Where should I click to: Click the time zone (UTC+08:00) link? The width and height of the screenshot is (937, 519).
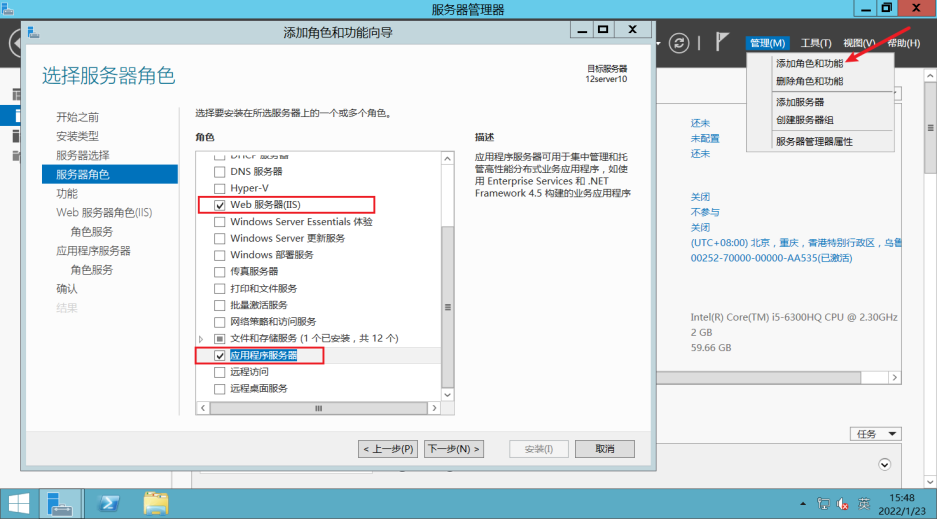[x=796, y=243]
